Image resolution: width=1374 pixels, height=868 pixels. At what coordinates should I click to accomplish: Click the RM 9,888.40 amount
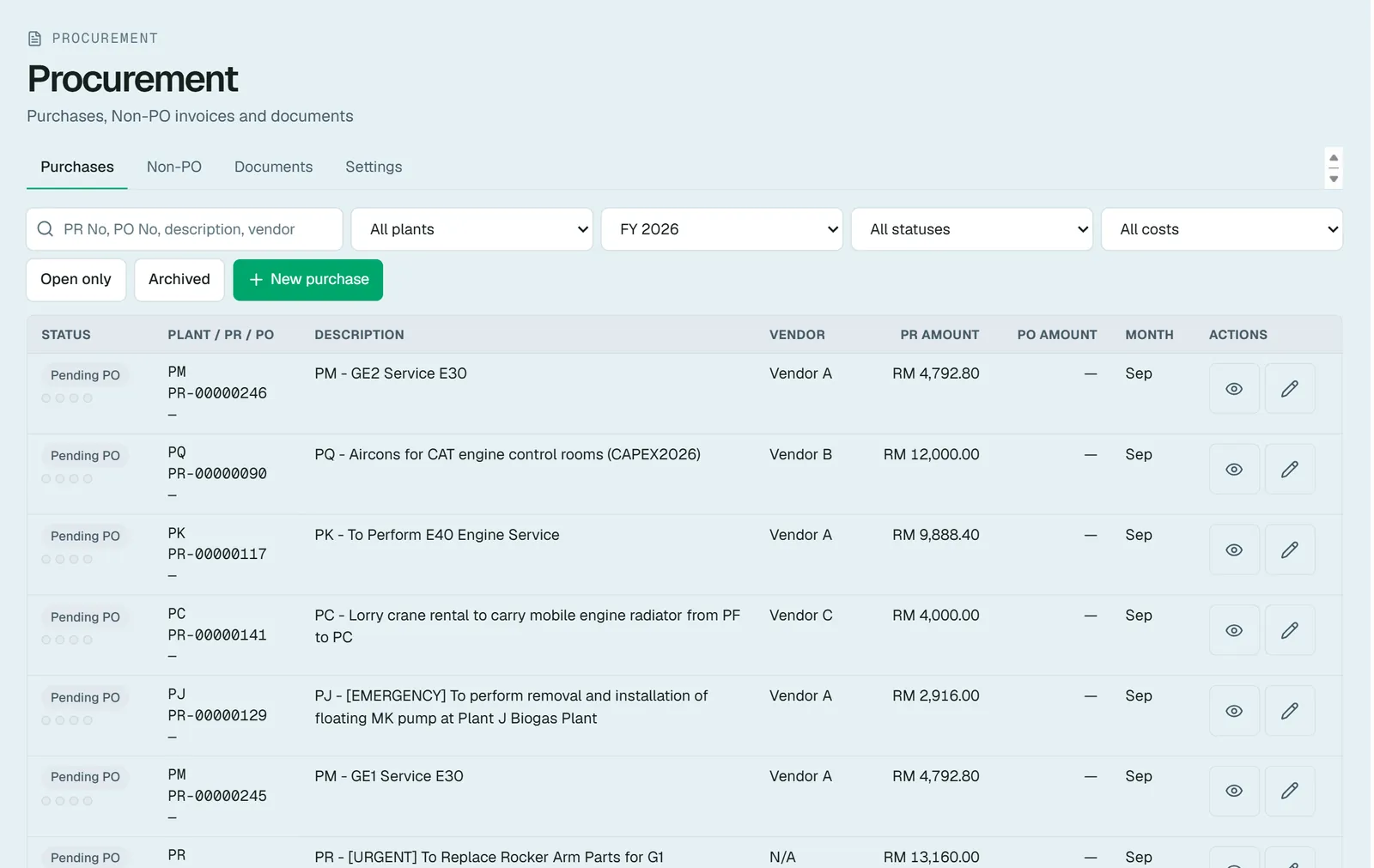click(x=935, y=535)
